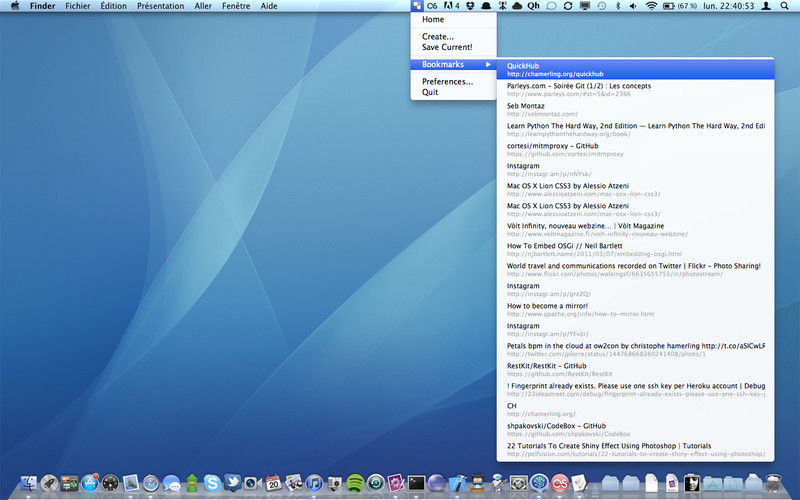Click the sync arrows menu bar icon
This screenshot has width=800, height=500.
[567, 6]
